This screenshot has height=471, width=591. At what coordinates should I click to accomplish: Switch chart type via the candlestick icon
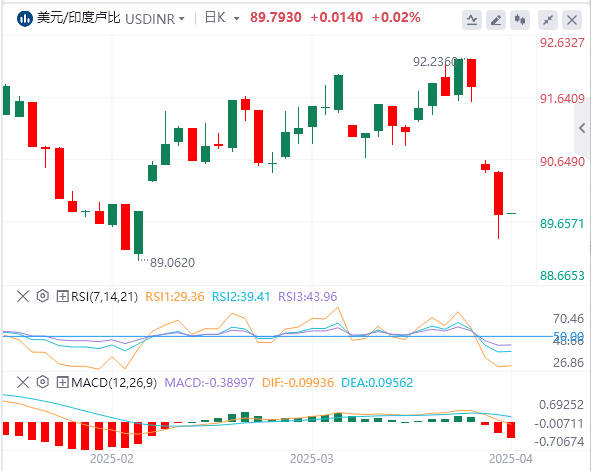tap(520, 20)
